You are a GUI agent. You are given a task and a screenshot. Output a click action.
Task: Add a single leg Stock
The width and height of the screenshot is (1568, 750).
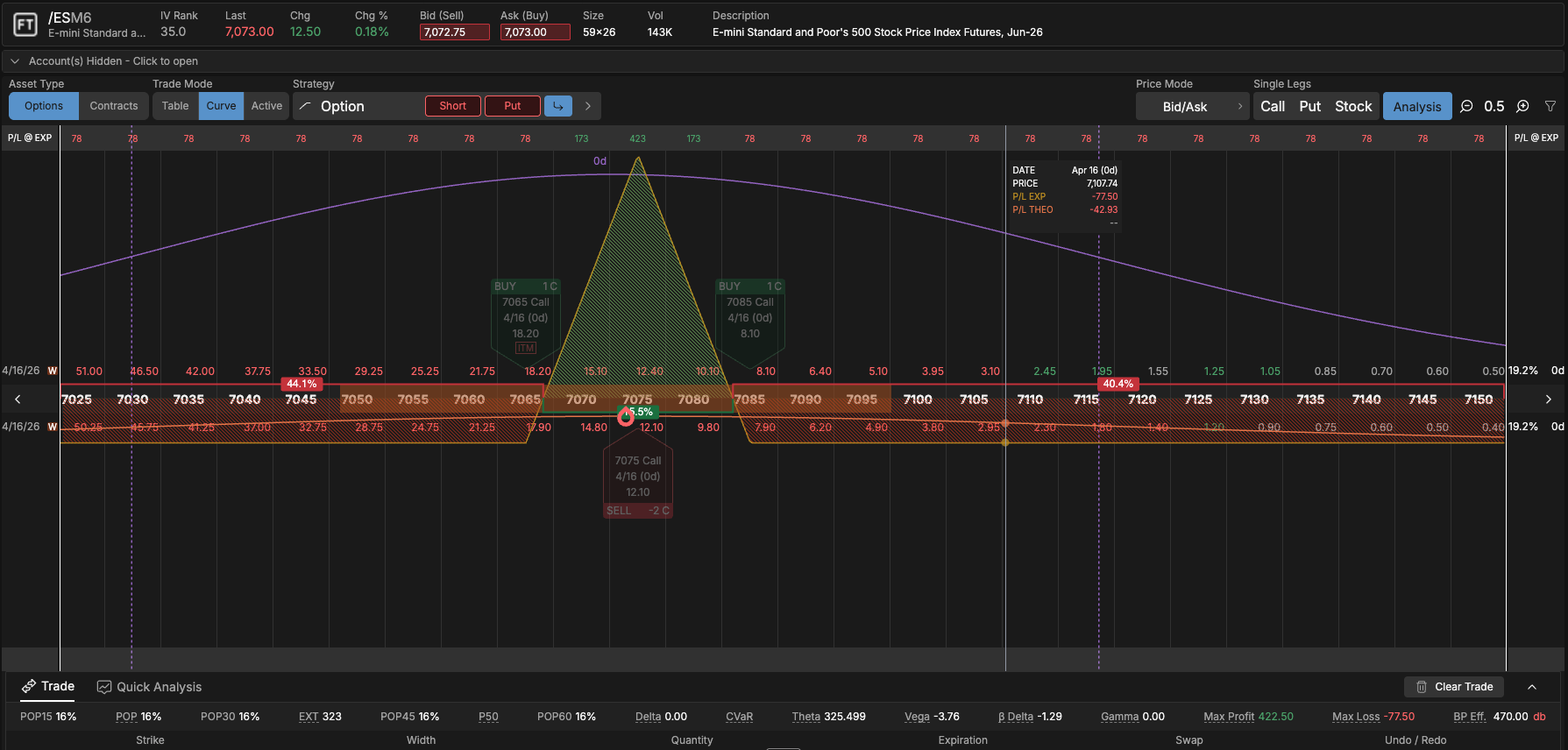(1353, 106)
